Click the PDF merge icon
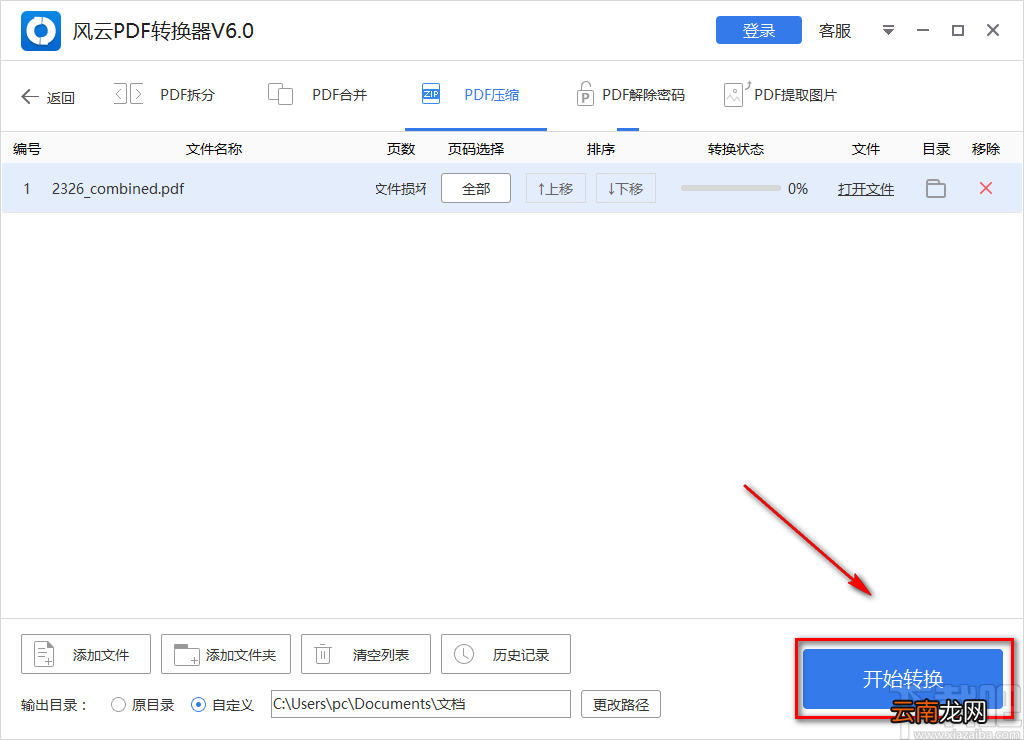The width and height of the screenshot is (1024, 740). (280, 94)
